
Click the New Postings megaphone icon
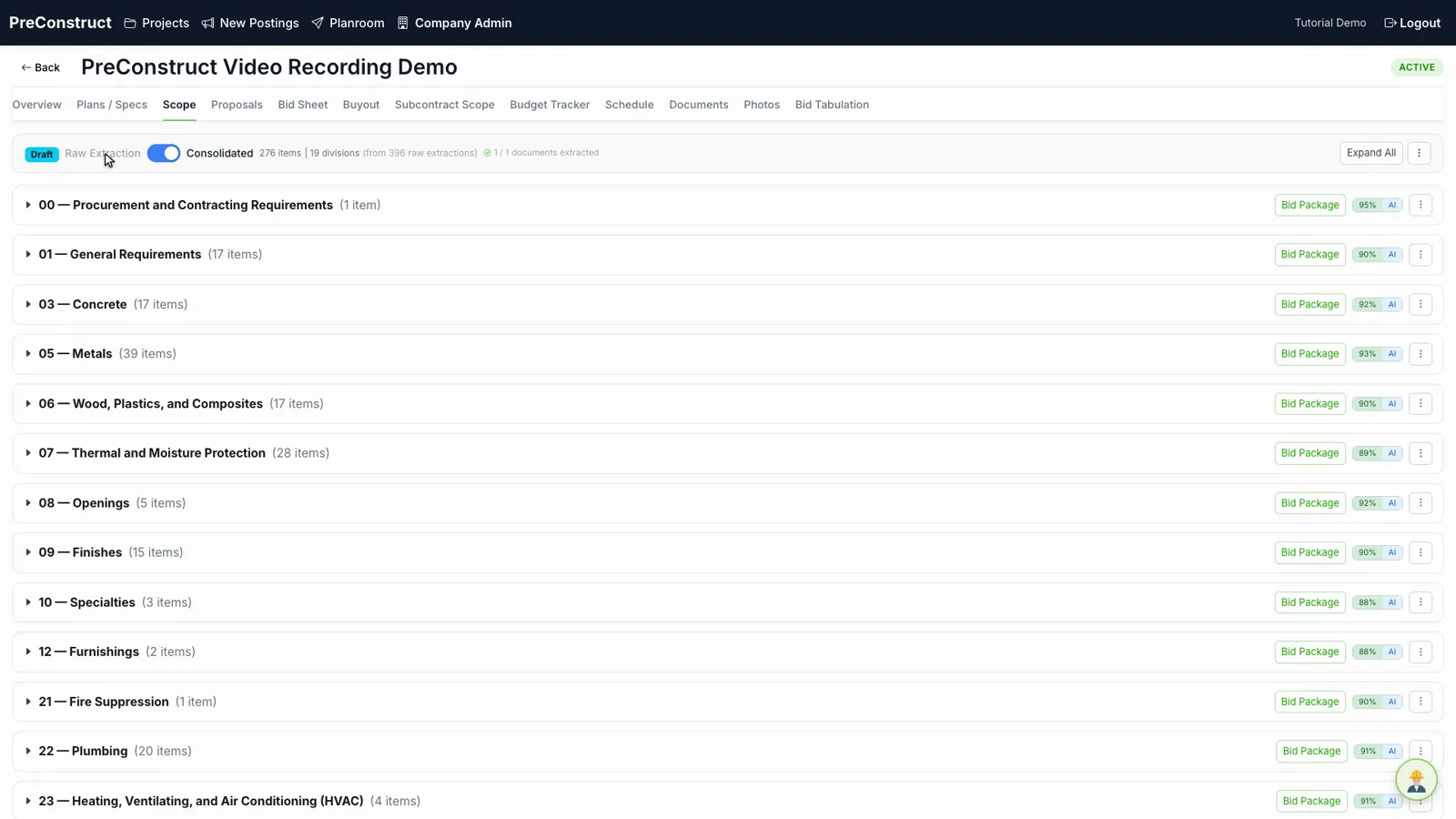[x=207, y=23]
